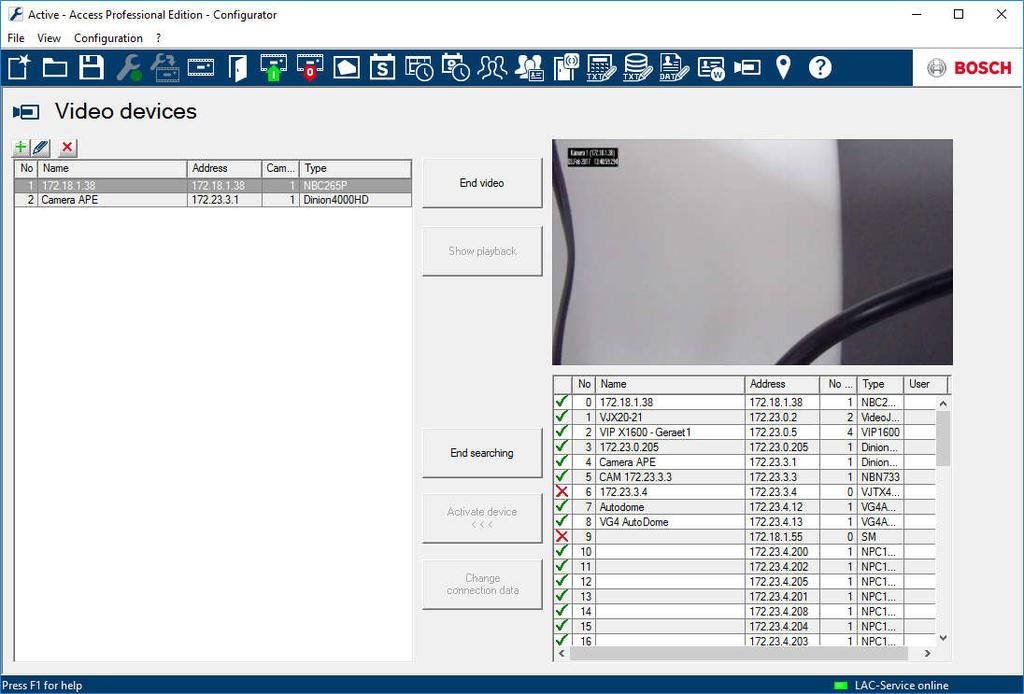1024x694 pixels.
Task: Click the video devices camera toolbar icon
Action: click(x=747, y=67)
